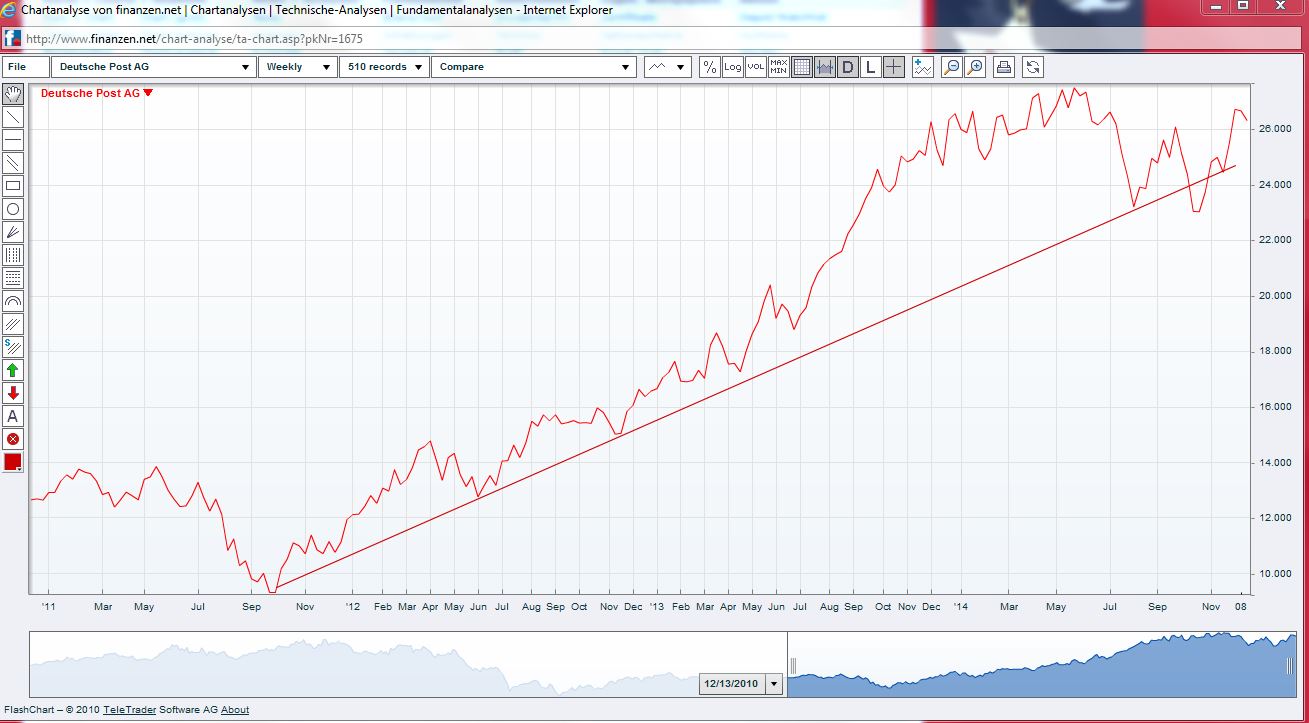Click the red delete drawings icon
The image size is (1309, 723).
tap(13, 439)
